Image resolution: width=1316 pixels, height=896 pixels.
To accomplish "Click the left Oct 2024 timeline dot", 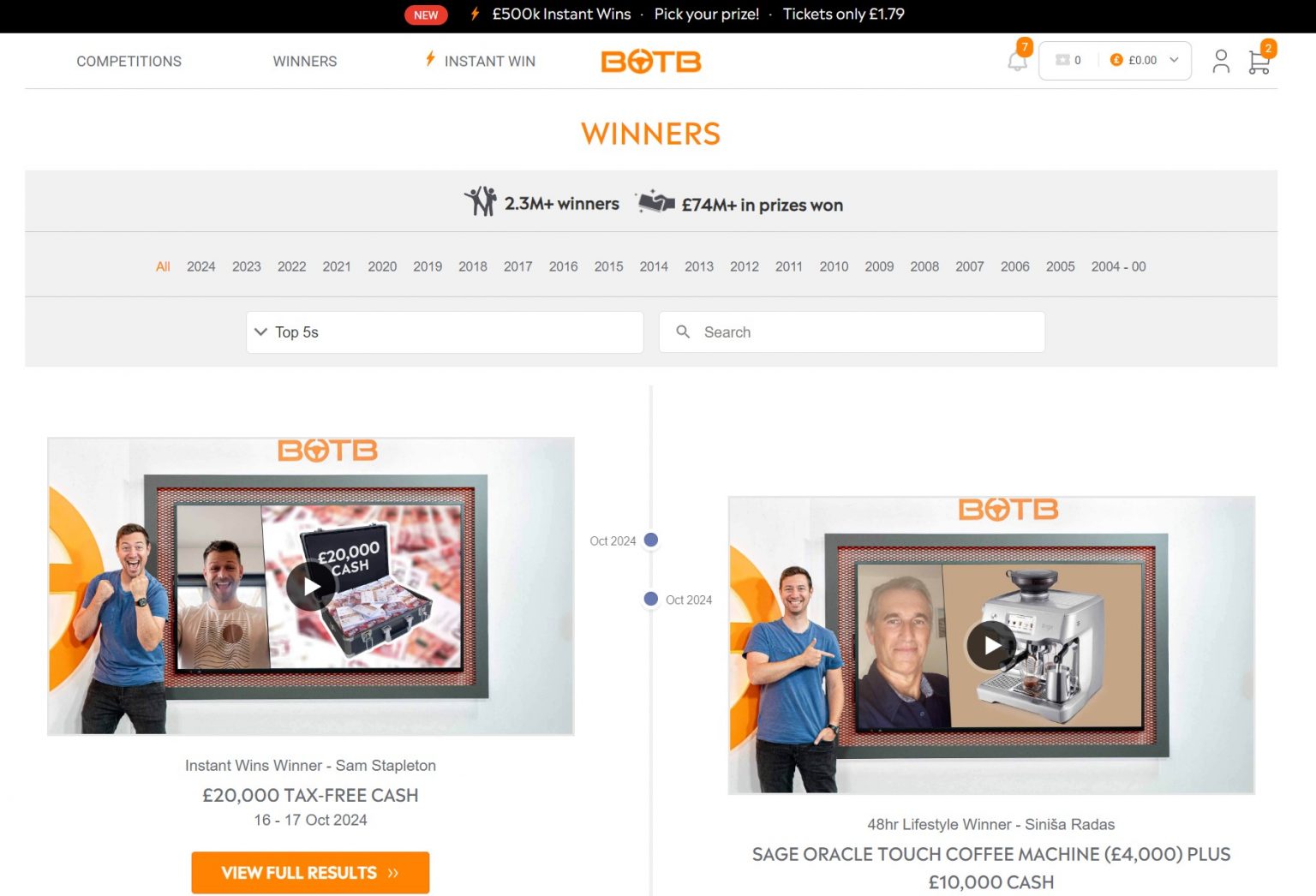I will 651,540.
